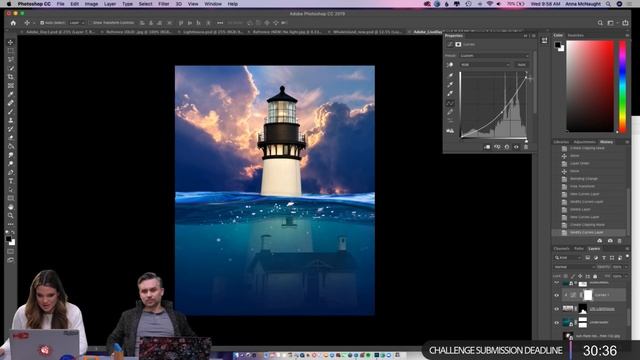
Task: Delete the adjustment layer via Properties trash
Action: coord(526,147)
